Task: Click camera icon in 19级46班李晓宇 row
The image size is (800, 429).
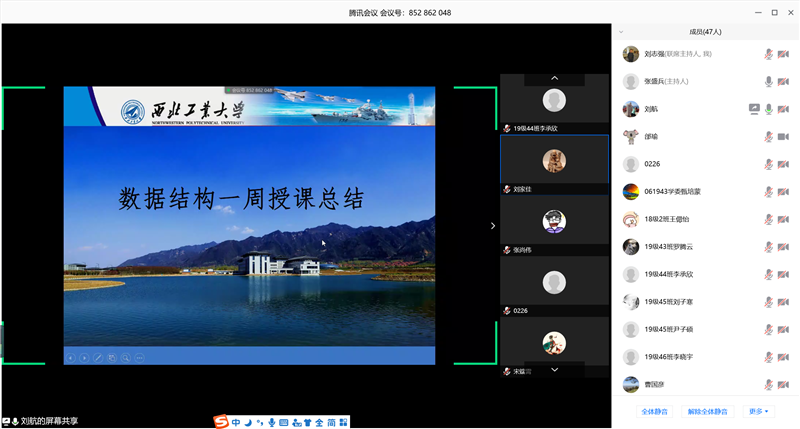Action: (784, 357)
